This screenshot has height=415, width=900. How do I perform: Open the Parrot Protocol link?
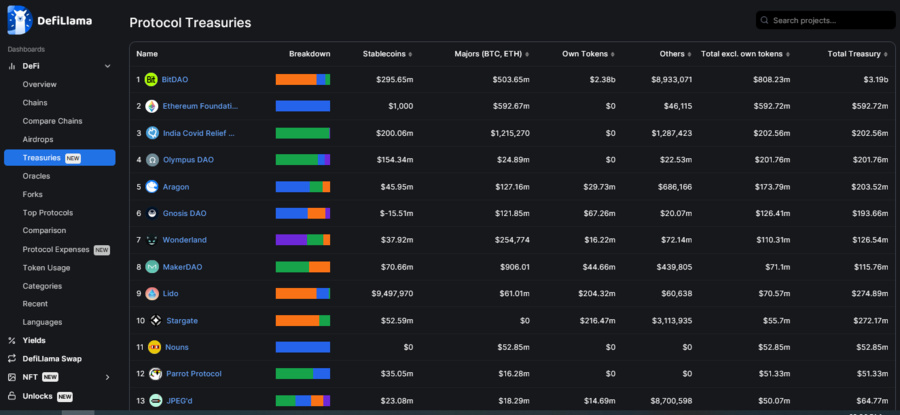pos(193,374)
